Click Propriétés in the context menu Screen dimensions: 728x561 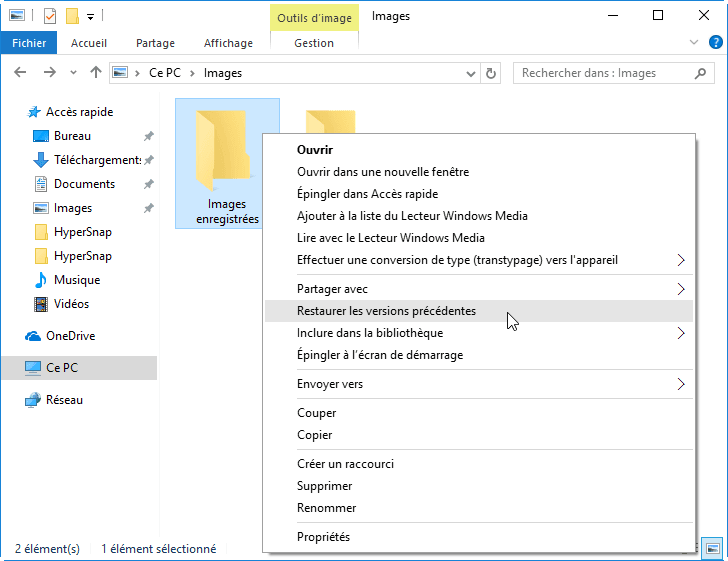pos(323,537)
